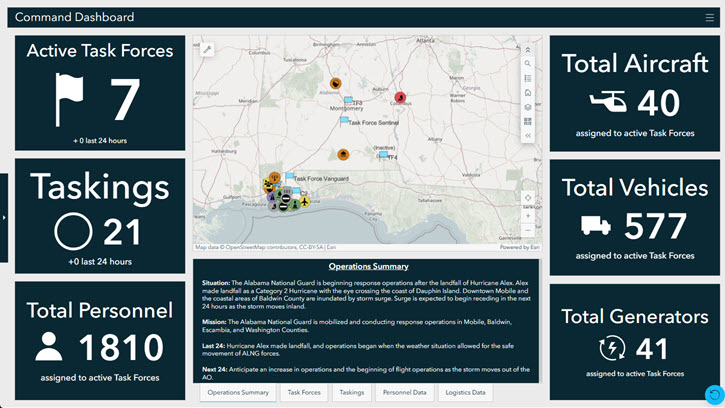Image resolution: width=725 pixels, height=408 pixels.
Task: Find my location on the map
Action: [528, 198]
